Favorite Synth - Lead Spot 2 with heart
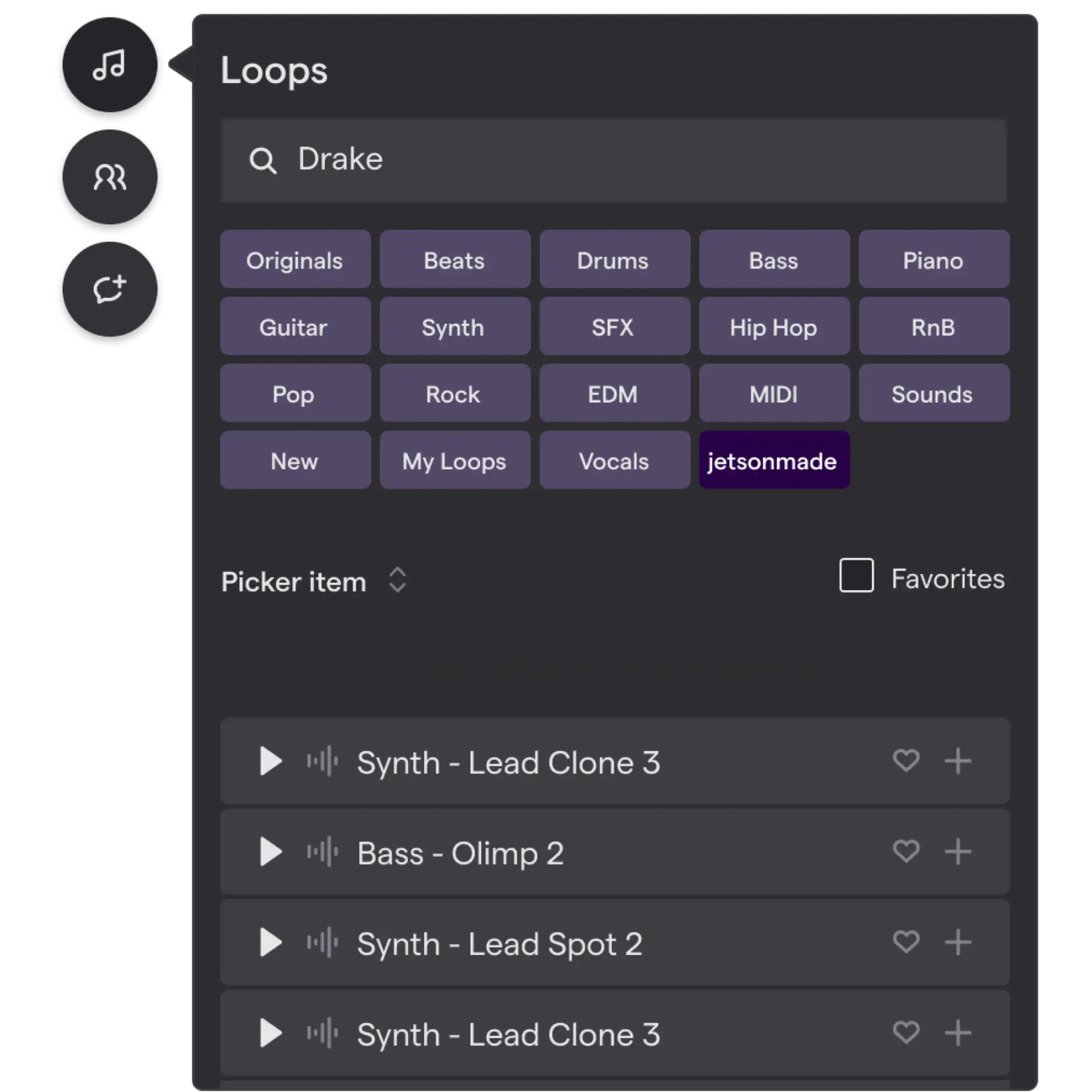The image size is (1092, 1092). pyautogui.click(x=906, y=942)
